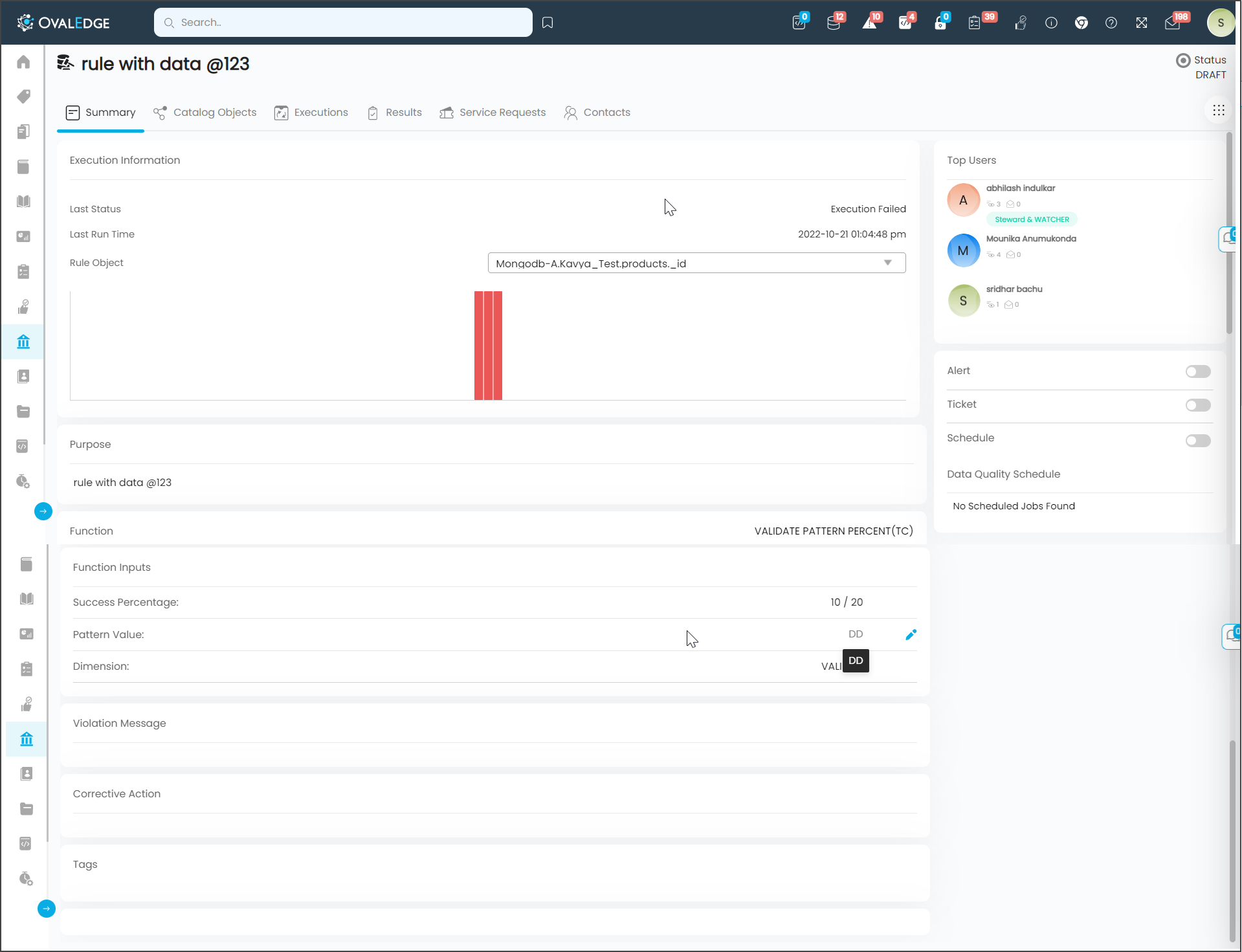Enable the Alert toggle
The width and height of the screenshot is (1242, 952).
pyautogui.click(x=1197, y=371)
